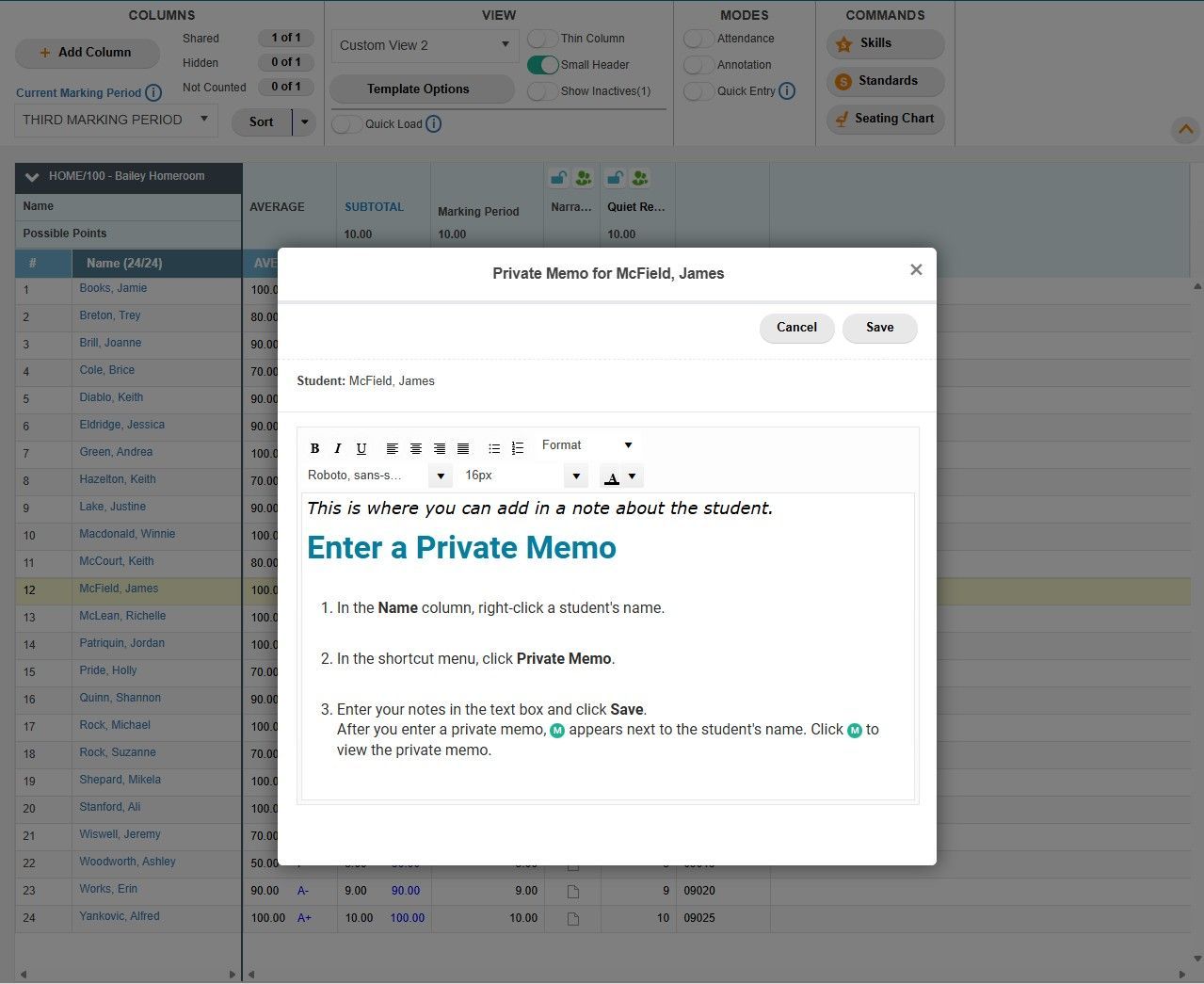Screen dimensions: 1204x984
Task: Turn off the Small Header toggle
Action: pos(542,65)
